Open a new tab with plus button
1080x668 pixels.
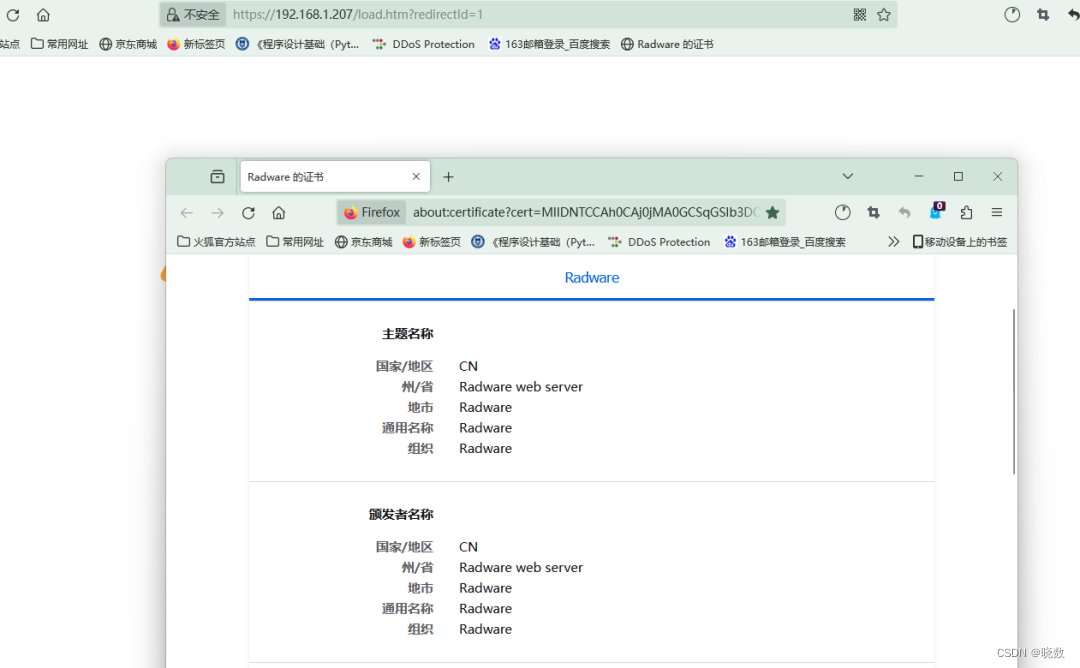pos(448,177)
